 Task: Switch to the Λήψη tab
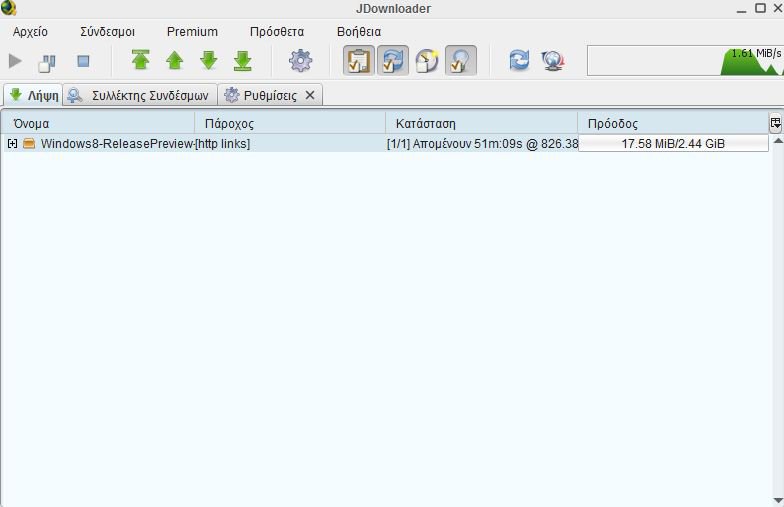pyautogui.click(x=33, y=95)
